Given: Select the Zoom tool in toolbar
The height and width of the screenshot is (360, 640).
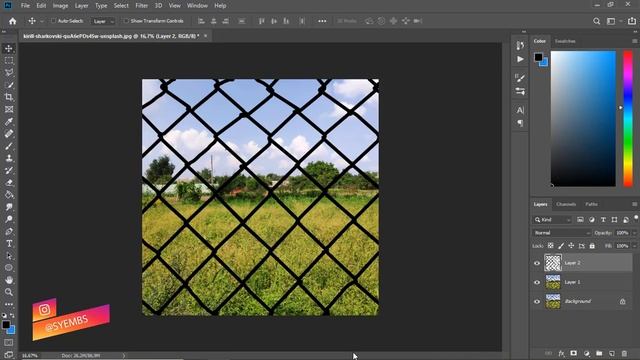Looking at the screenshot, I should click(9, 292).
